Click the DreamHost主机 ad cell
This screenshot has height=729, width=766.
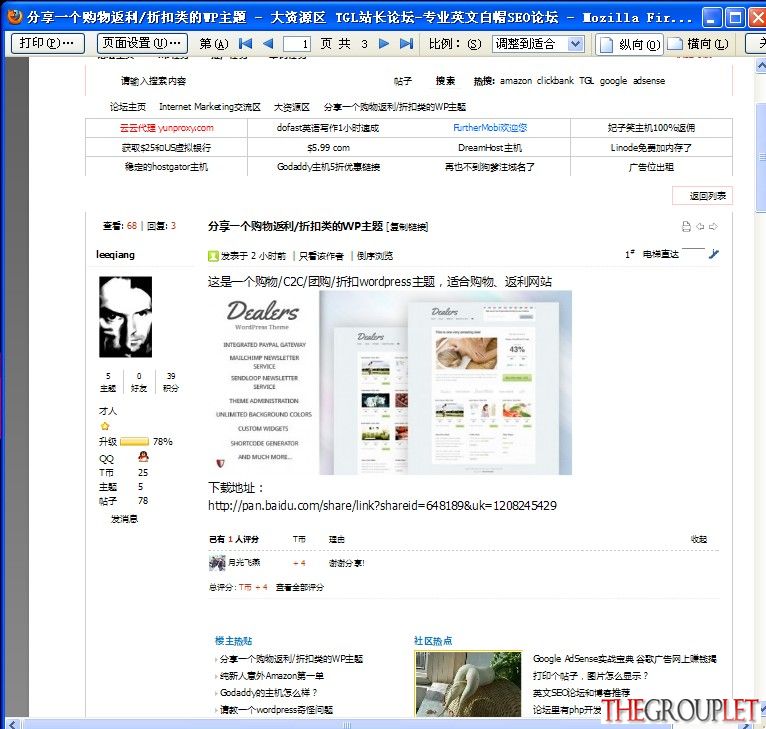point(490,148)
